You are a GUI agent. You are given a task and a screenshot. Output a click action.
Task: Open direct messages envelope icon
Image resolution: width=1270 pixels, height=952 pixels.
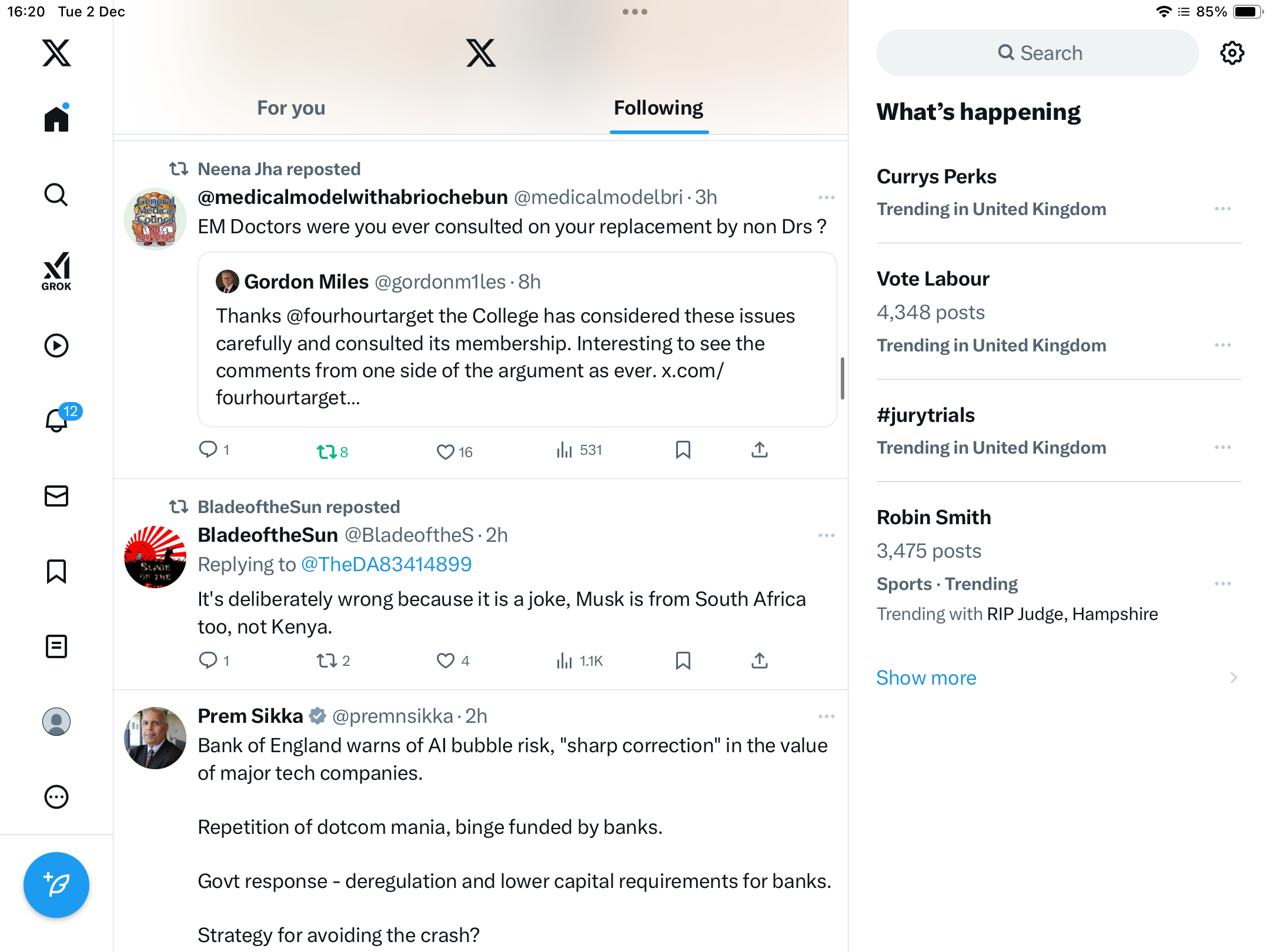[x=56, y=496]
